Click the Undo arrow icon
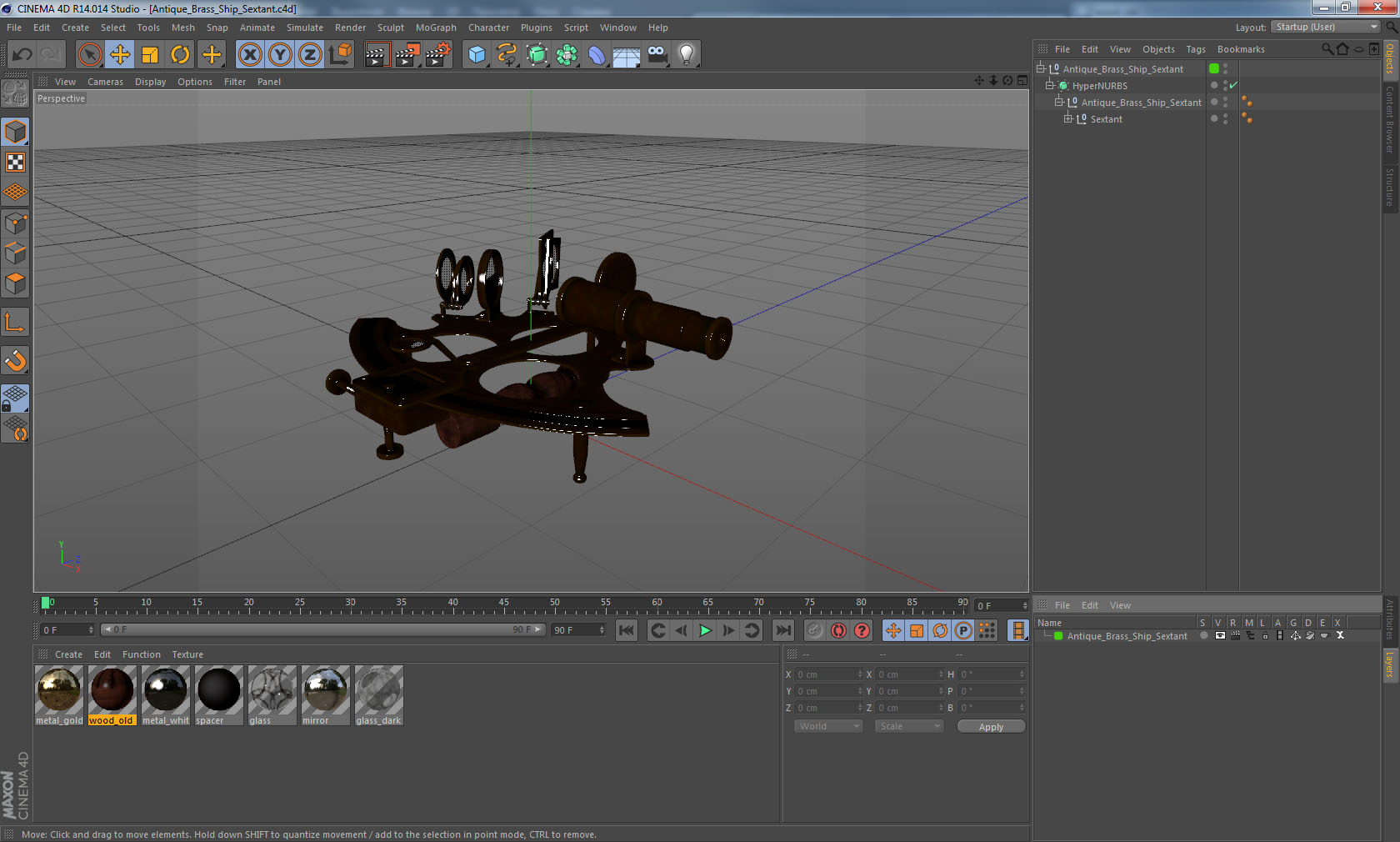Image resolution: width=1400 pixels, height=842 pixels. point(22,55)
